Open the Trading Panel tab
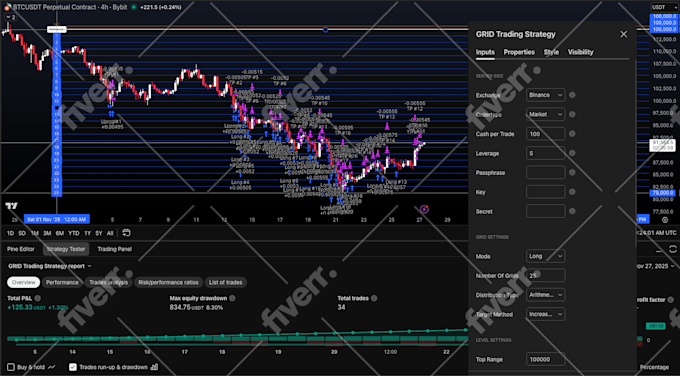The width and height of the screenshot is (680, 376). tap(114, 249)
